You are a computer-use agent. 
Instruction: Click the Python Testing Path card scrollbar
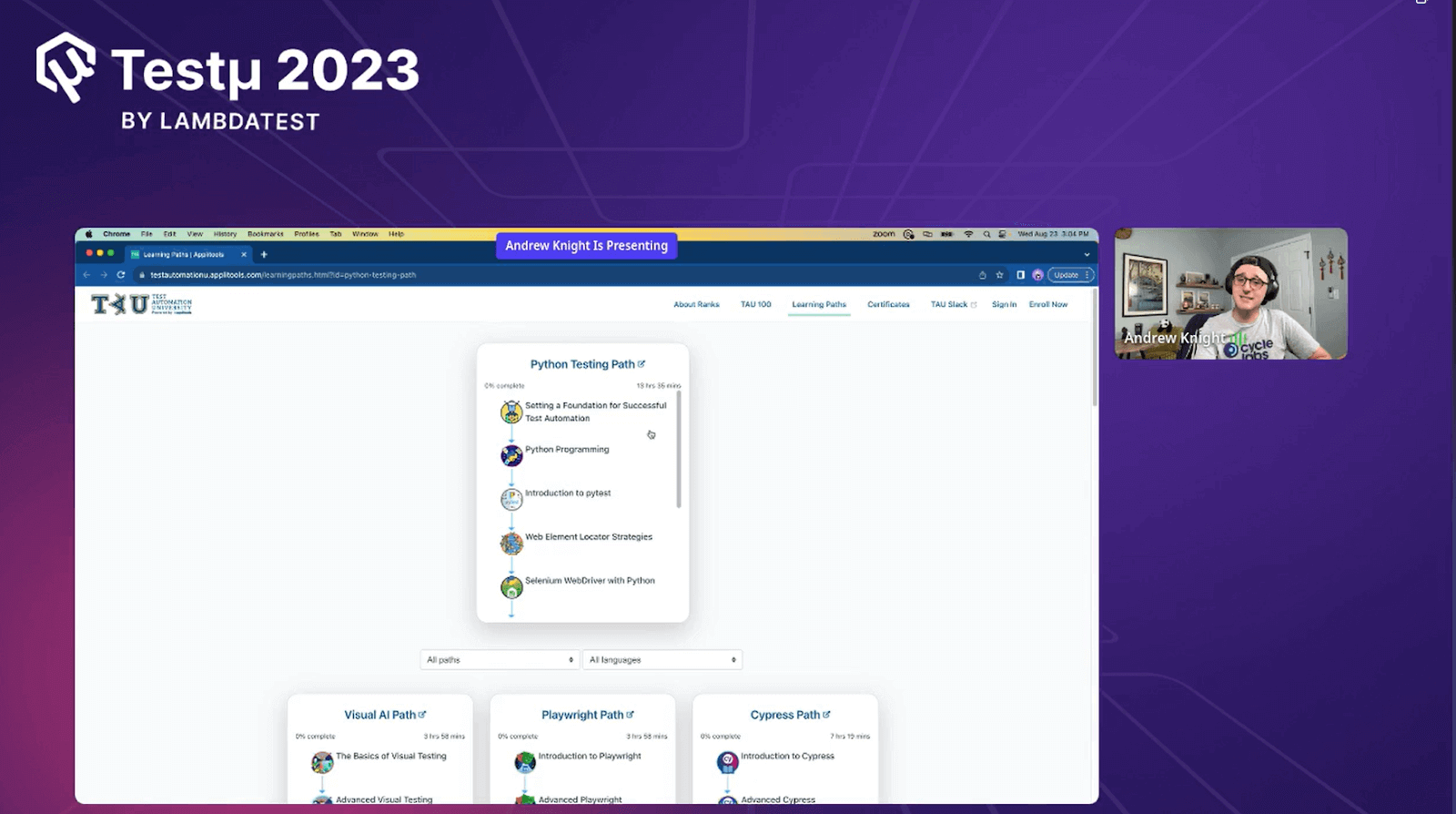679,449
